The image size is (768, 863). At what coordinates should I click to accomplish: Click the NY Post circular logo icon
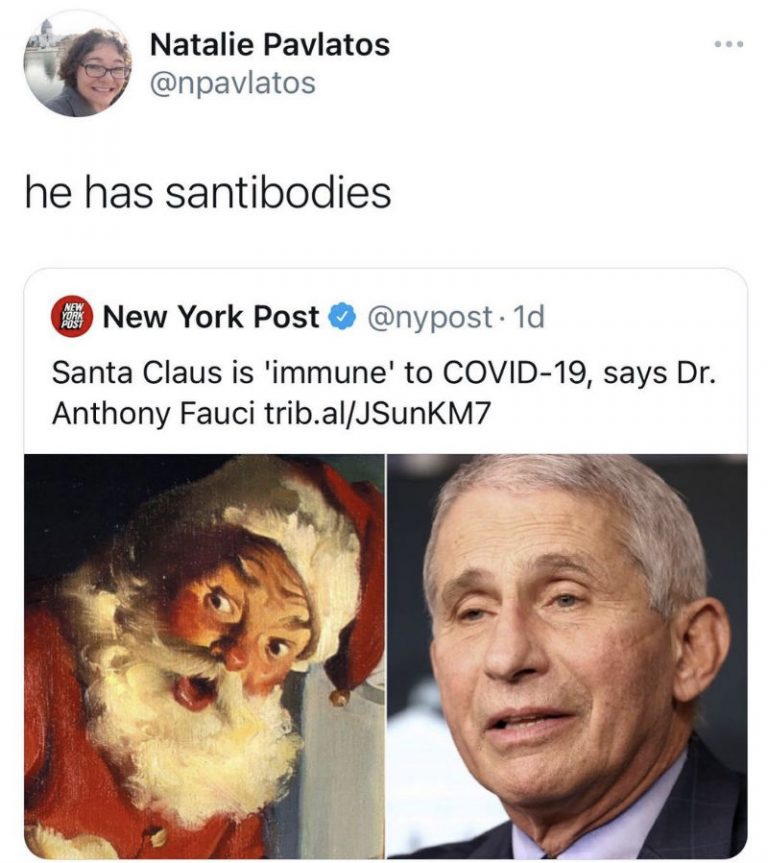[x=68, y=315]
